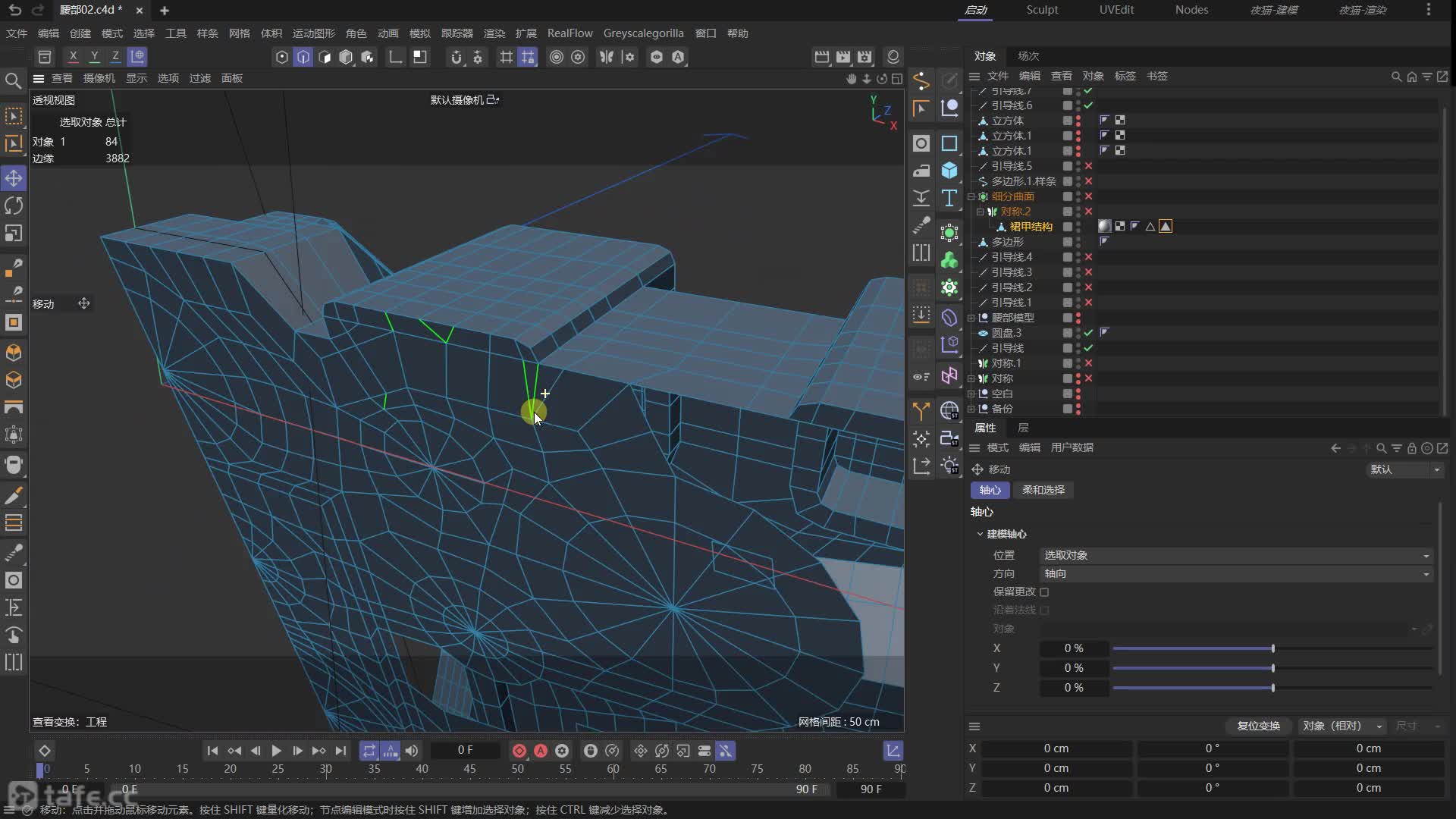The width and height of the screenshot is (1456, 819).
Task: Click the Redo arrow icon
Action: (x=38, y=10)
